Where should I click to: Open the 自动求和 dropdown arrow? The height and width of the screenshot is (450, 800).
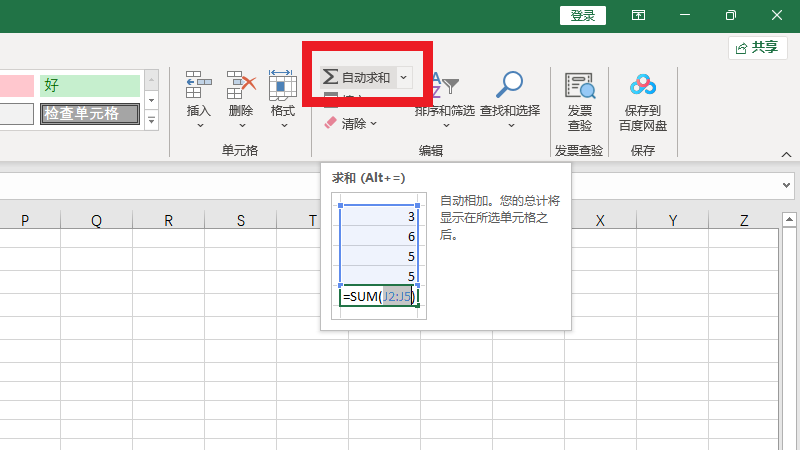pos(403,77)
